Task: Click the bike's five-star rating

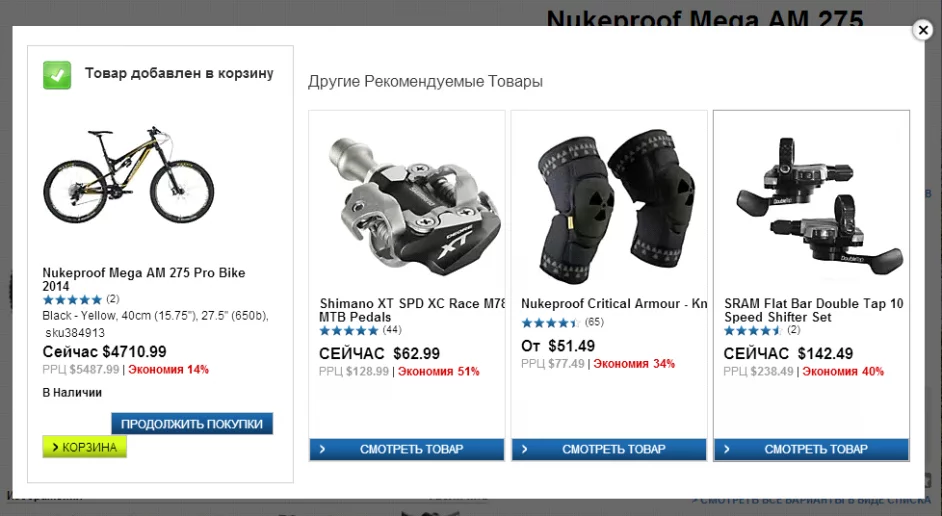Action: click(x=73, y=299)
